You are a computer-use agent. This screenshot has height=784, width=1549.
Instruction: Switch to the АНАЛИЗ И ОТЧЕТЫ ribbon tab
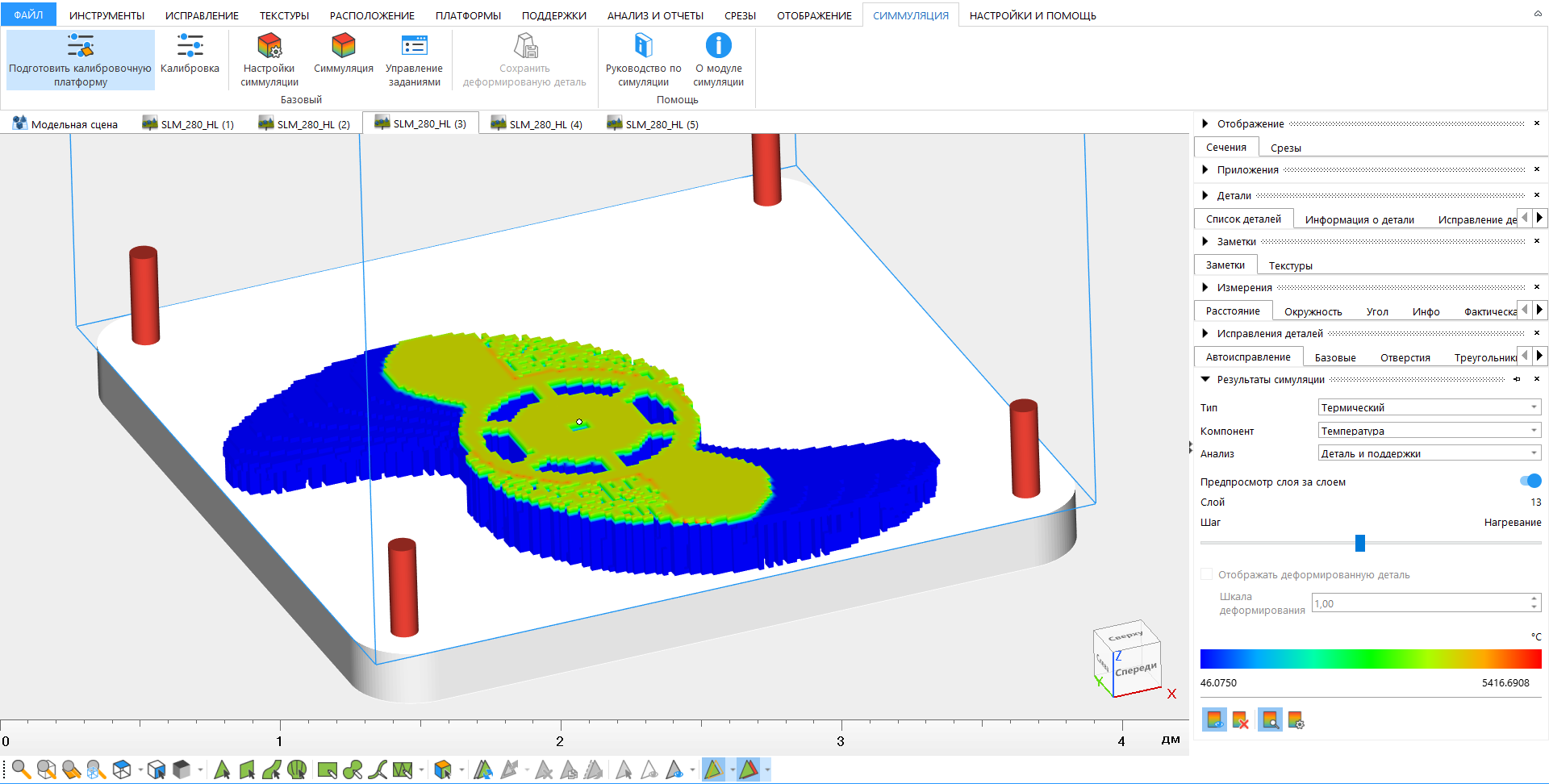click(x=655, y=15)
